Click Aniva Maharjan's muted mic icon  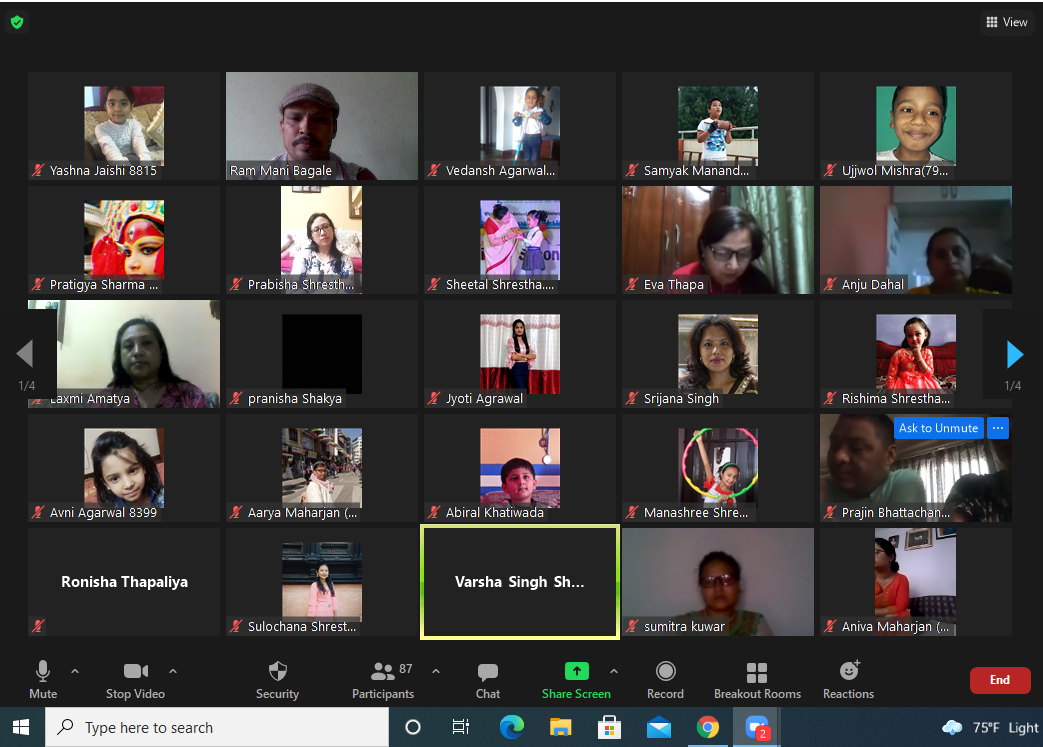coord(830,627)
